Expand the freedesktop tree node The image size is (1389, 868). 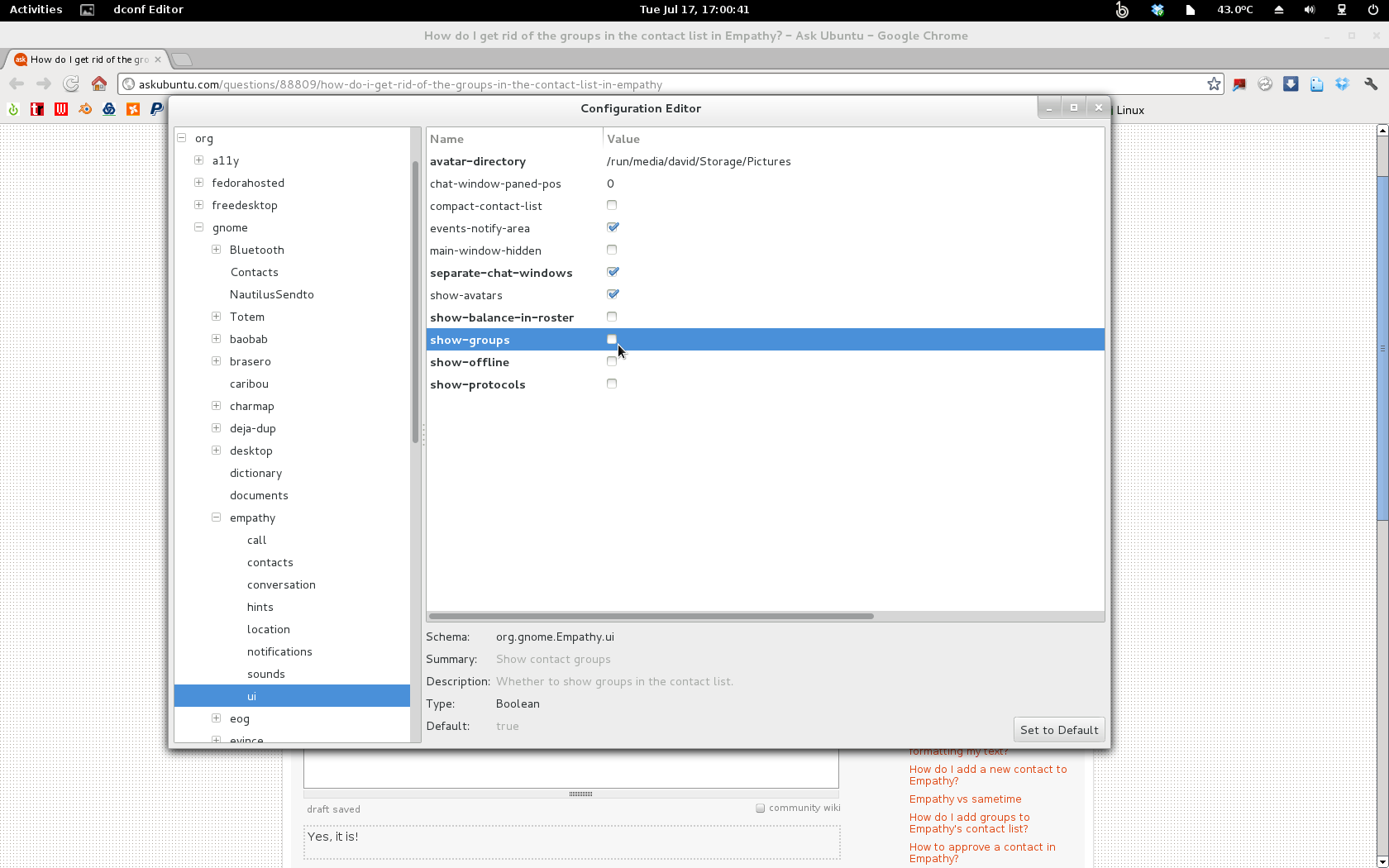pos(198,205)
